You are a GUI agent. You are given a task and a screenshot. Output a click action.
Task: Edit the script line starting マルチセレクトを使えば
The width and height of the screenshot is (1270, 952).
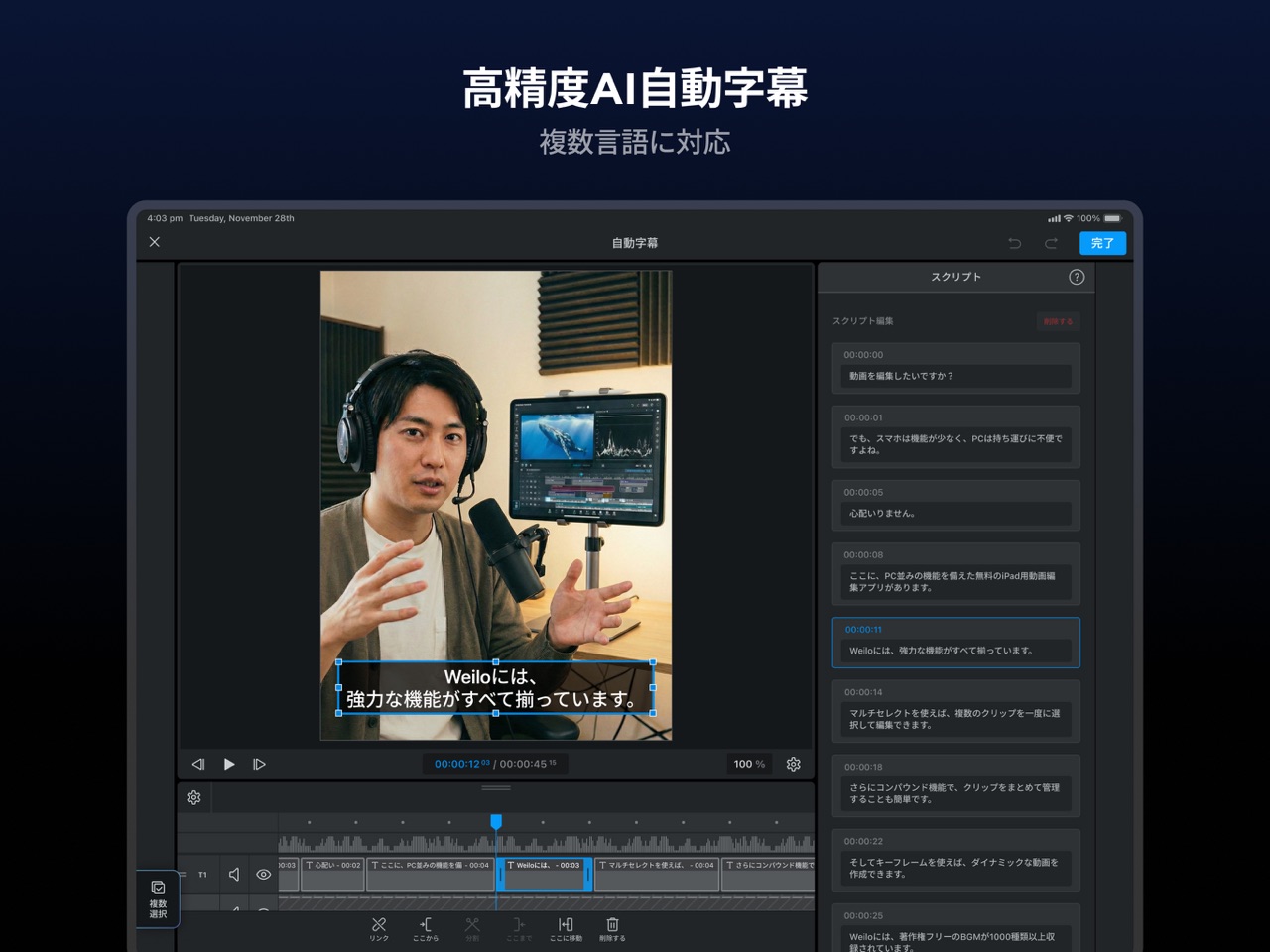[956, 719]
